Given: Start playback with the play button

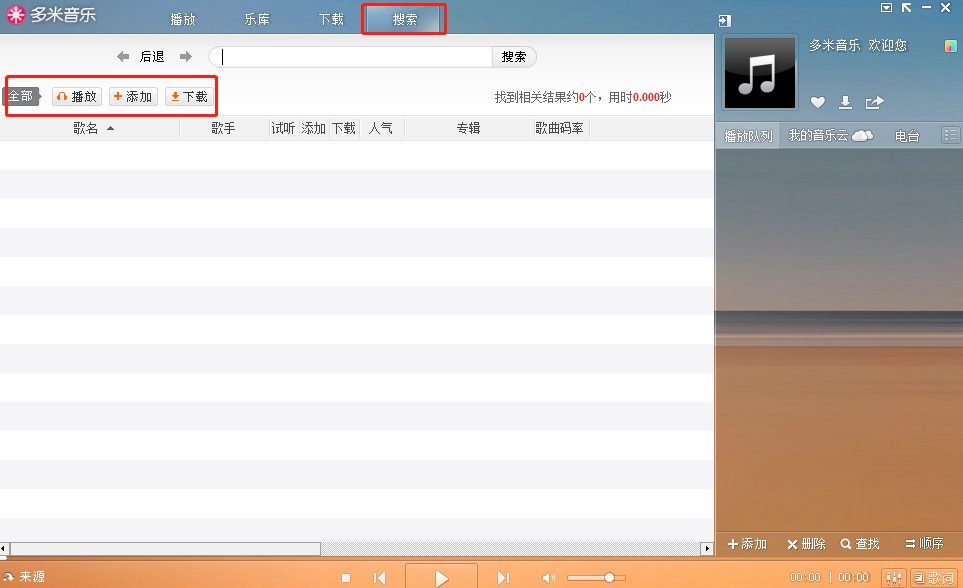Looking at the screenshot, I should tap(441, 577).
